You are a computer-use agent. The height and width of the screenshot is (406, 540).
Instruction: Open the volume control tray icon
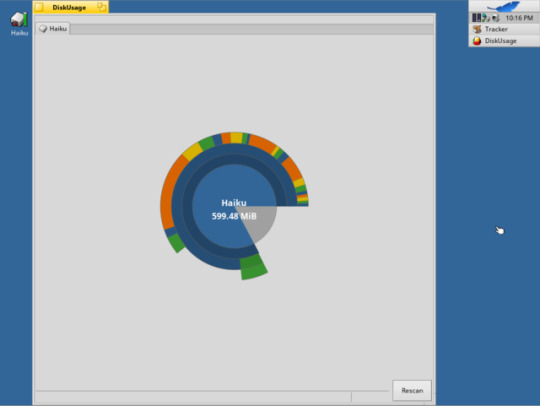coord(496,18)
